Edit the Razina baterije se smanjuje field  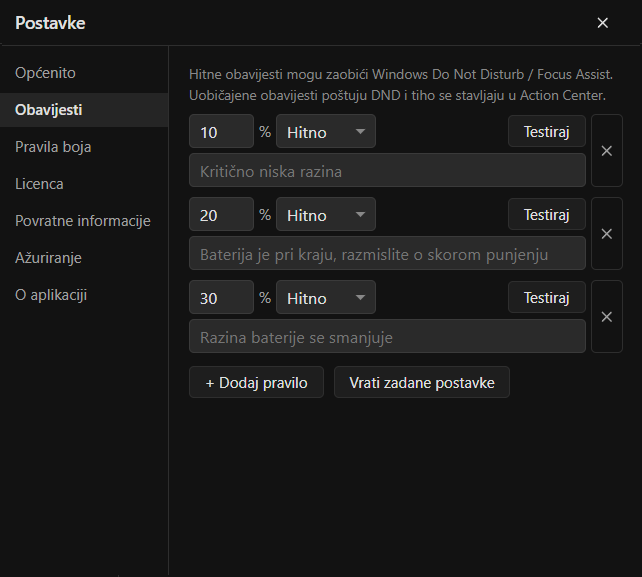[x=387, y=336]
